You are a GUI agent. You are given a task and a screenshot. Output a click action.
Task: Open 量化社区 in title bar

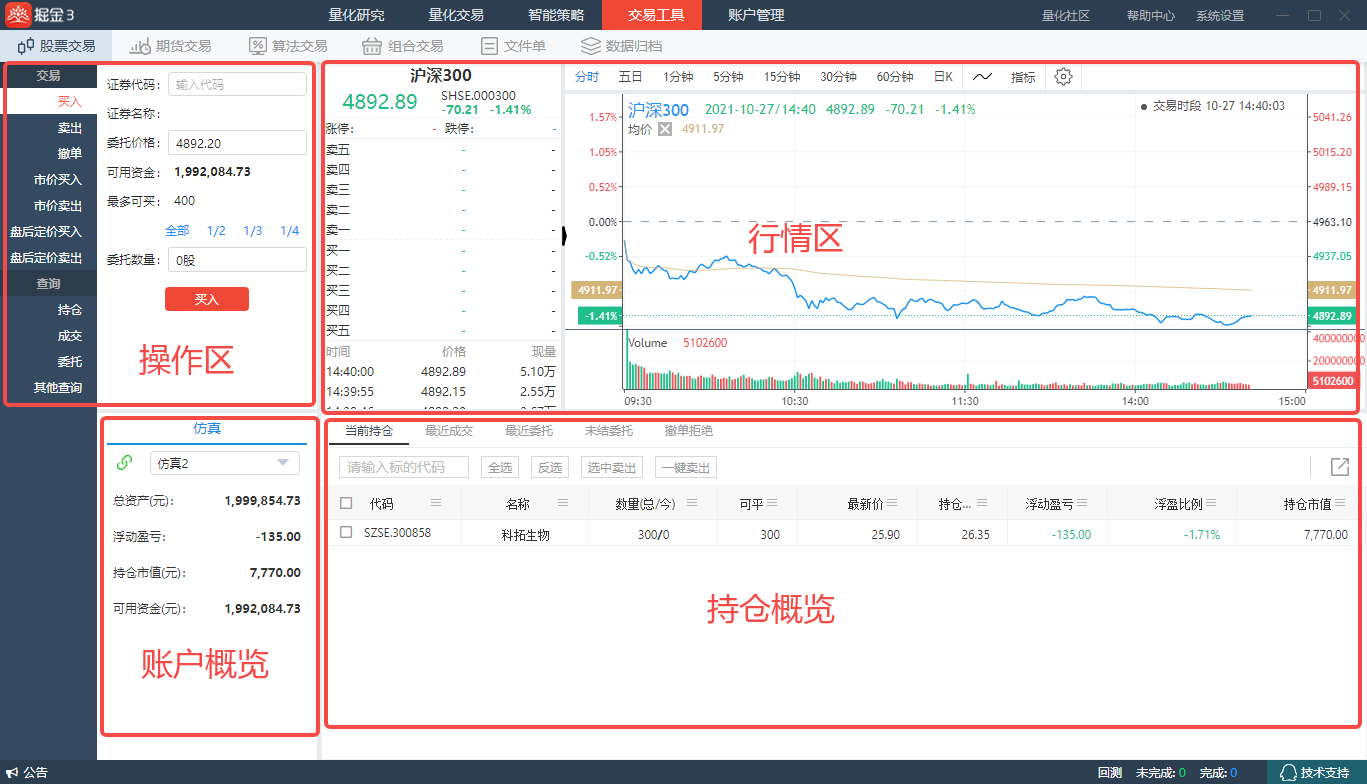1066,16
